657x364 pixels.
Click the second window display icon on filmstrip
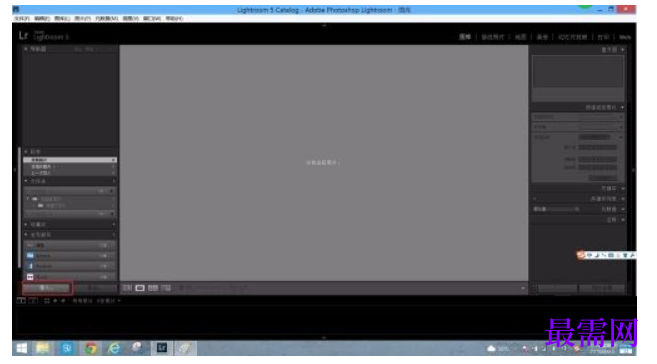(33, 301)
